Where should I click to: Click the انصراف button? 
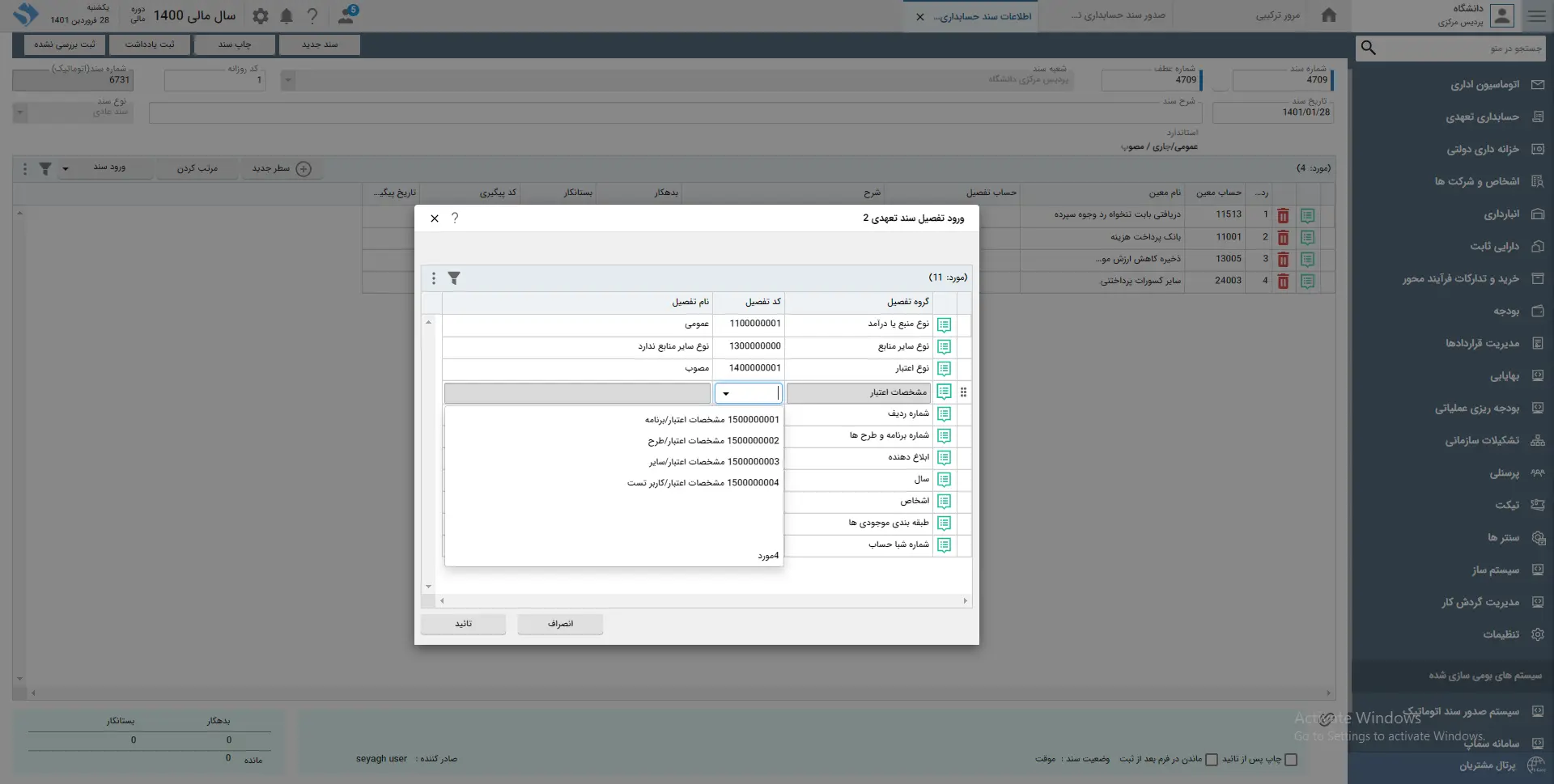click(560, 624)
